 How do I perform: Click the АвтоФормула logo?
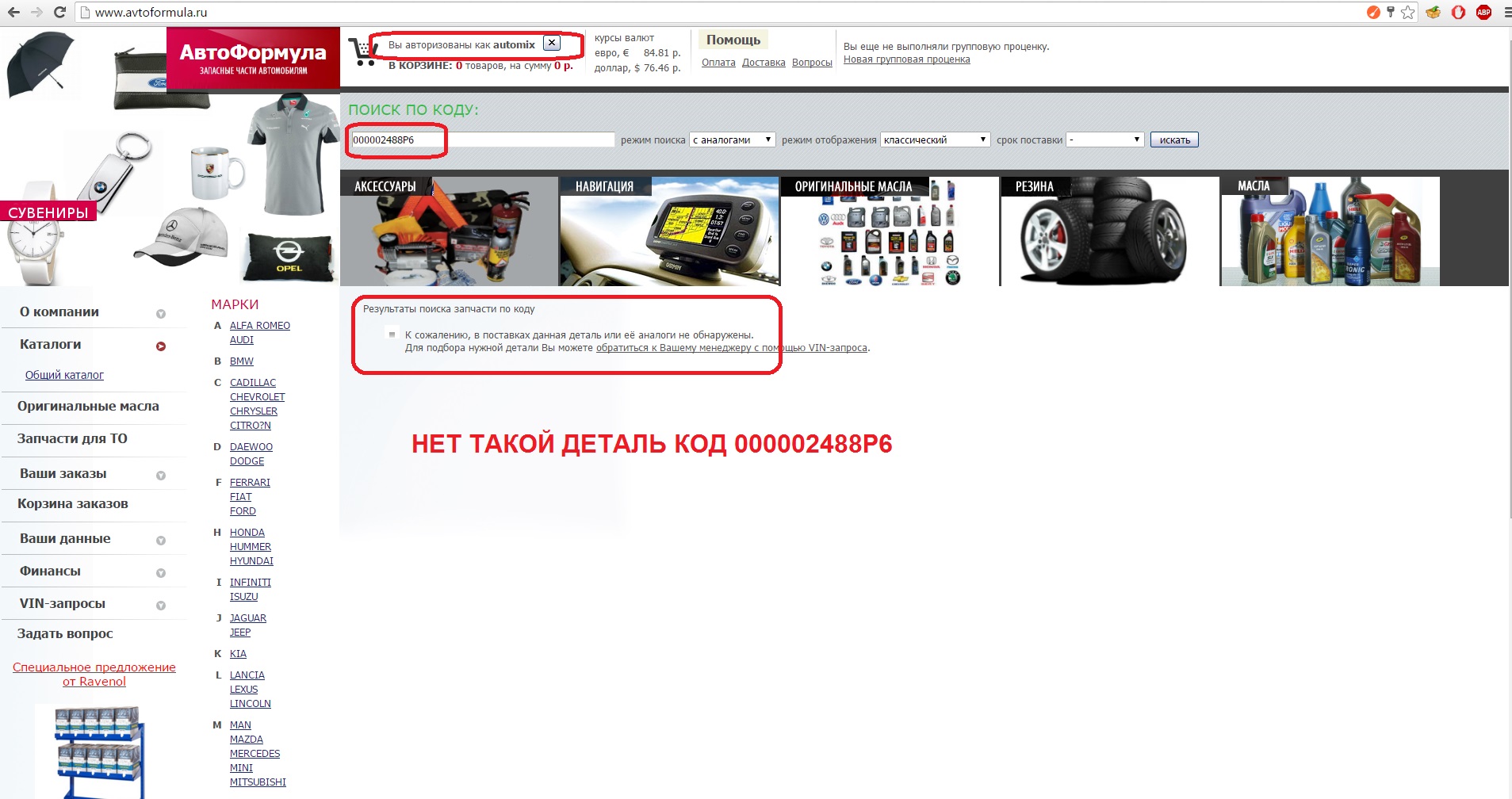point(253,59)
